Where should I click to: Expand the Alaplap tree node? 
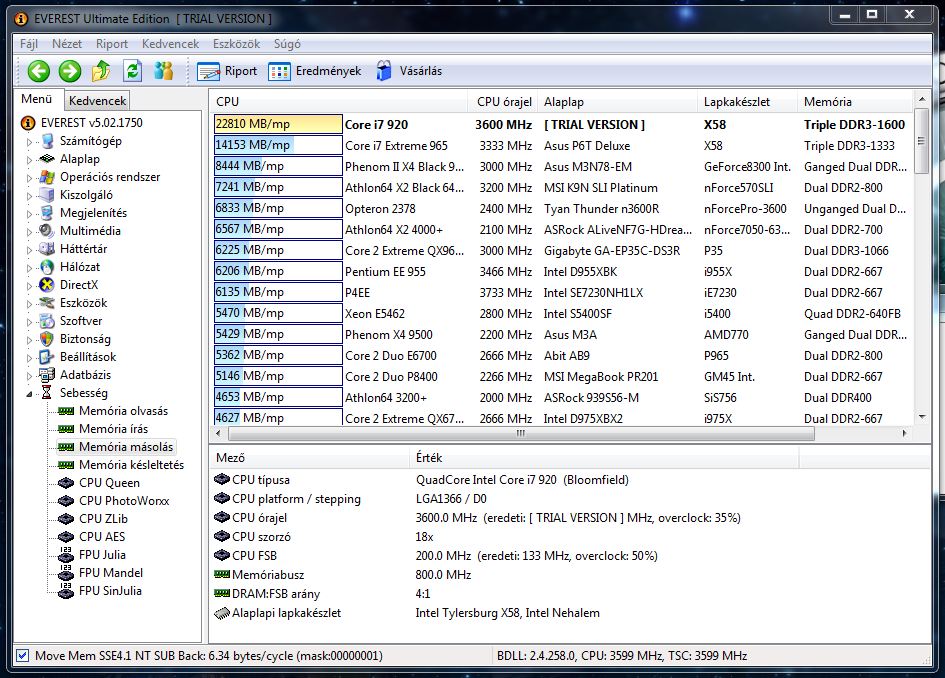coord(29,160)
